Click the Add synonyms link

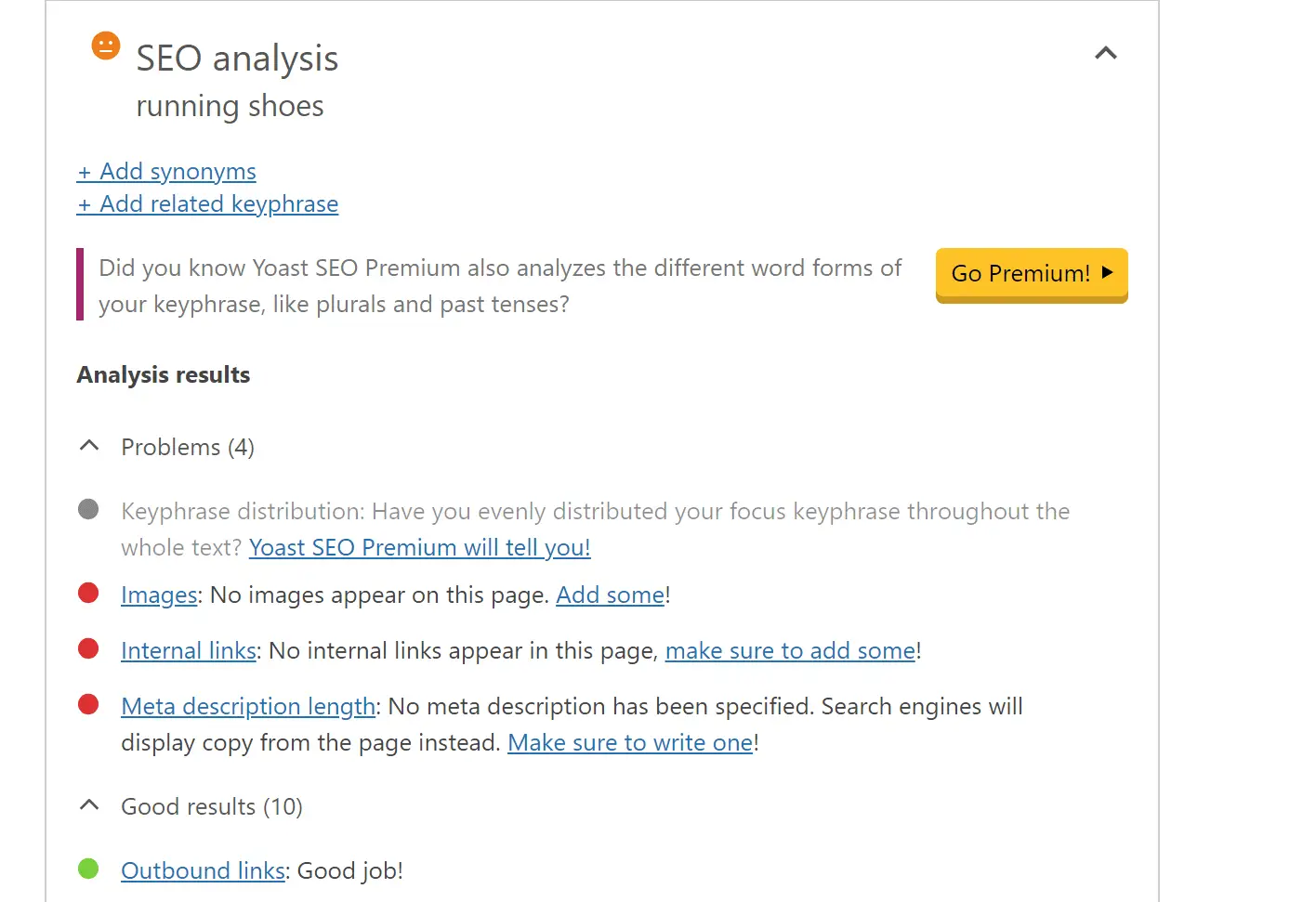(166, 172)
